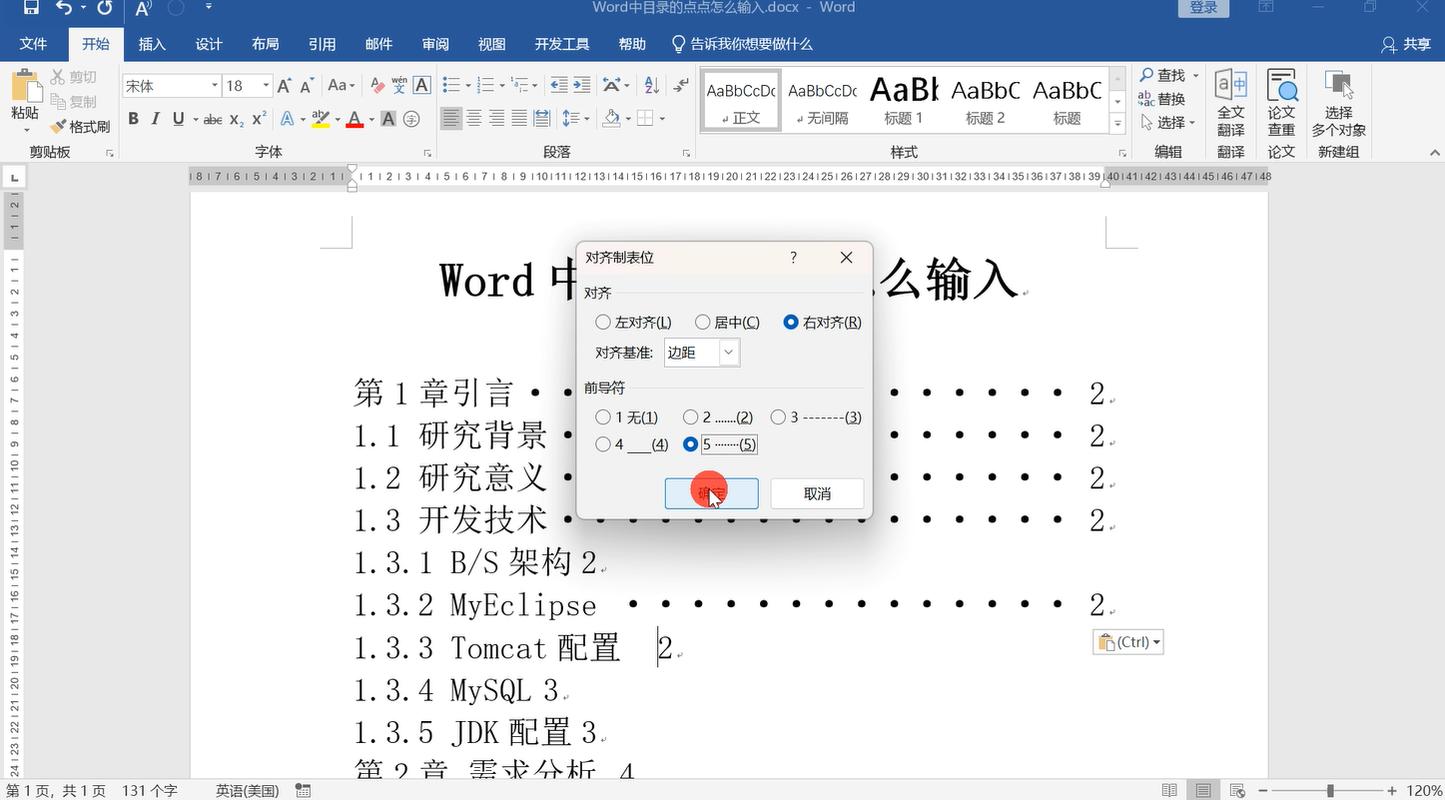The image size is (1445, 800).
Task: Align text right in paragraph group
Action: point(497,119)
